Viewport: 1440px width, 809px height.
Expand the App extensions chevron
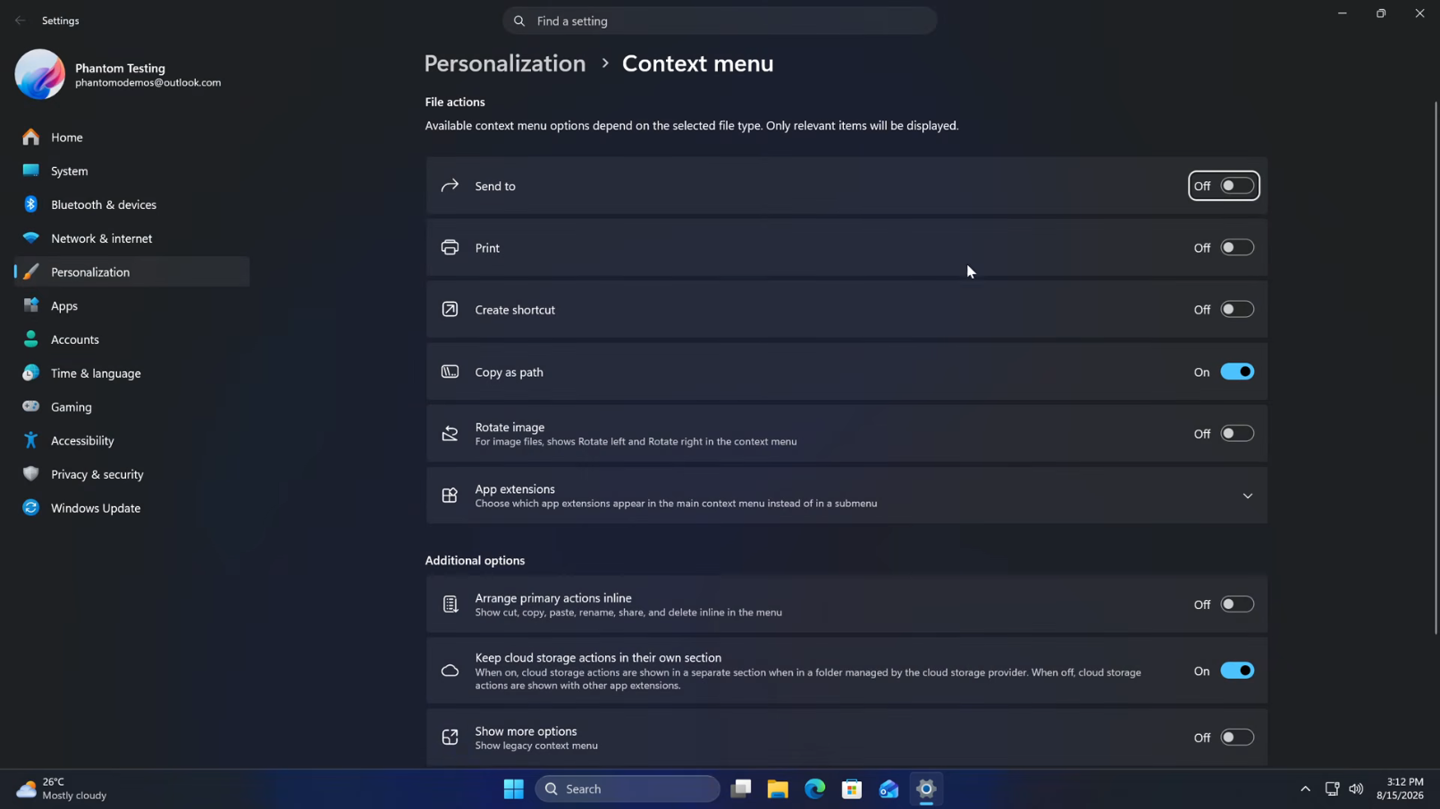1247,496
